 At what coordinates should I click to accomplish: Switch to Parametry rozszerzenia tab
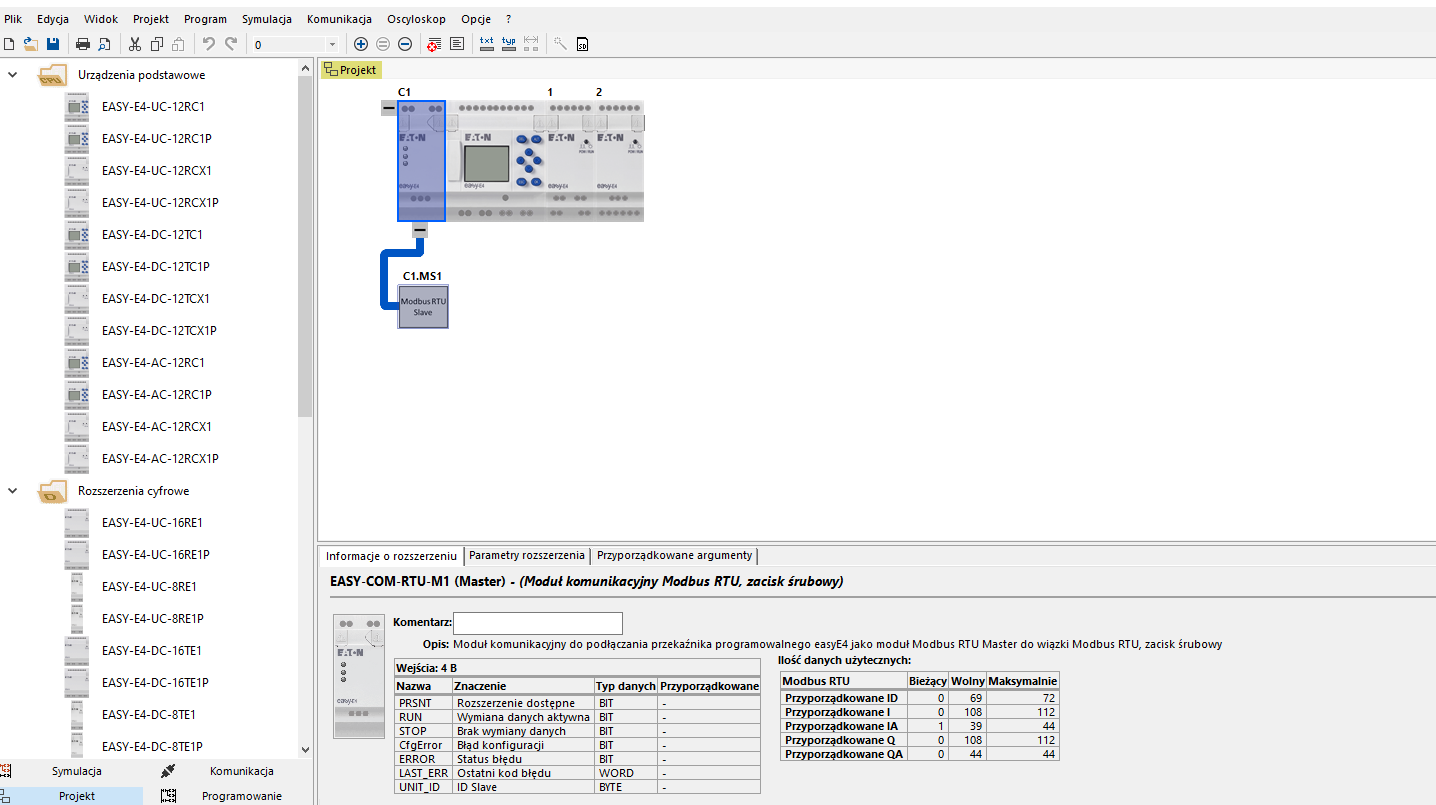pos(527,555)
